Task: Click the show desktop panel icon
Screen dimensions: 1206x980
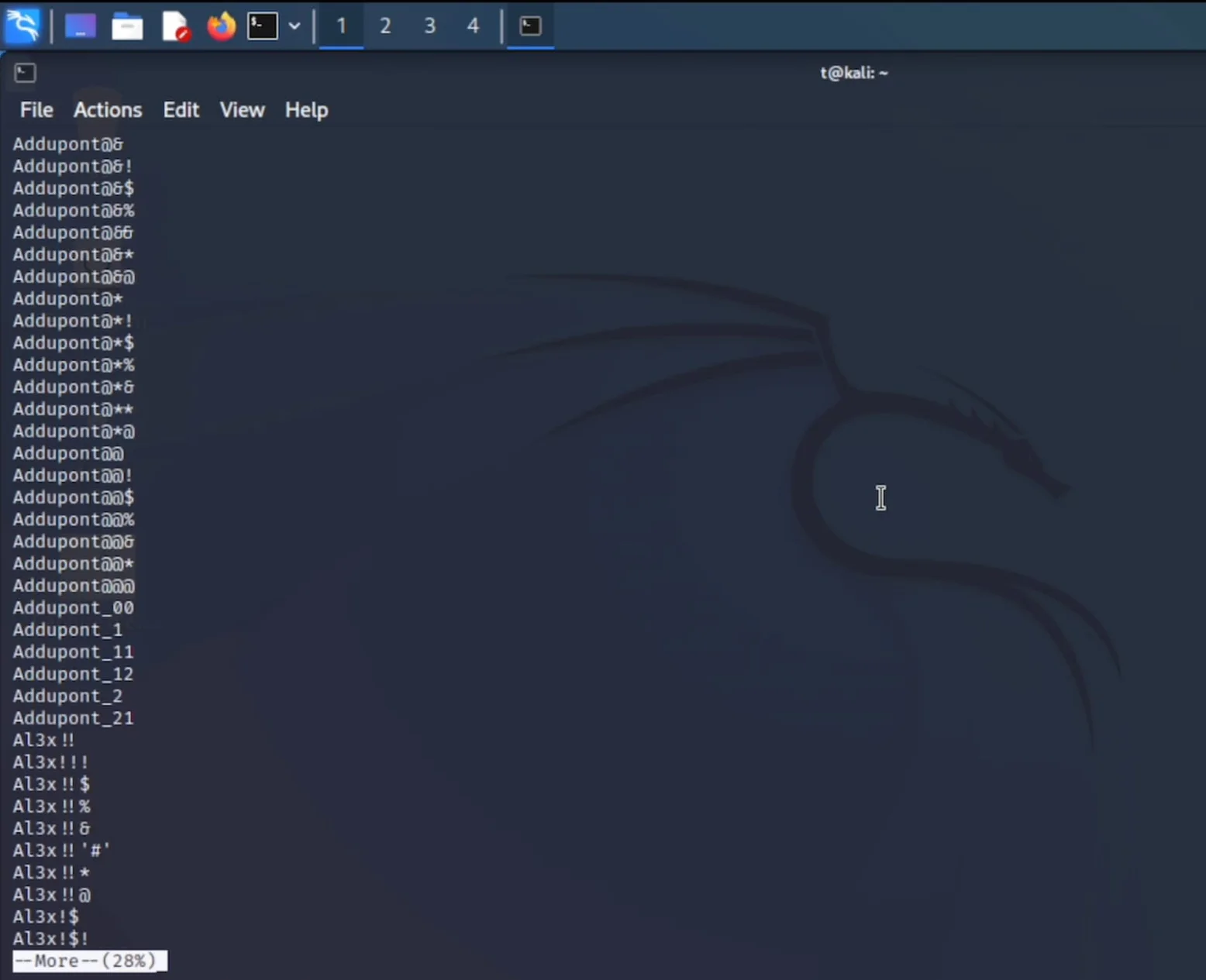Action: (80, 26)
